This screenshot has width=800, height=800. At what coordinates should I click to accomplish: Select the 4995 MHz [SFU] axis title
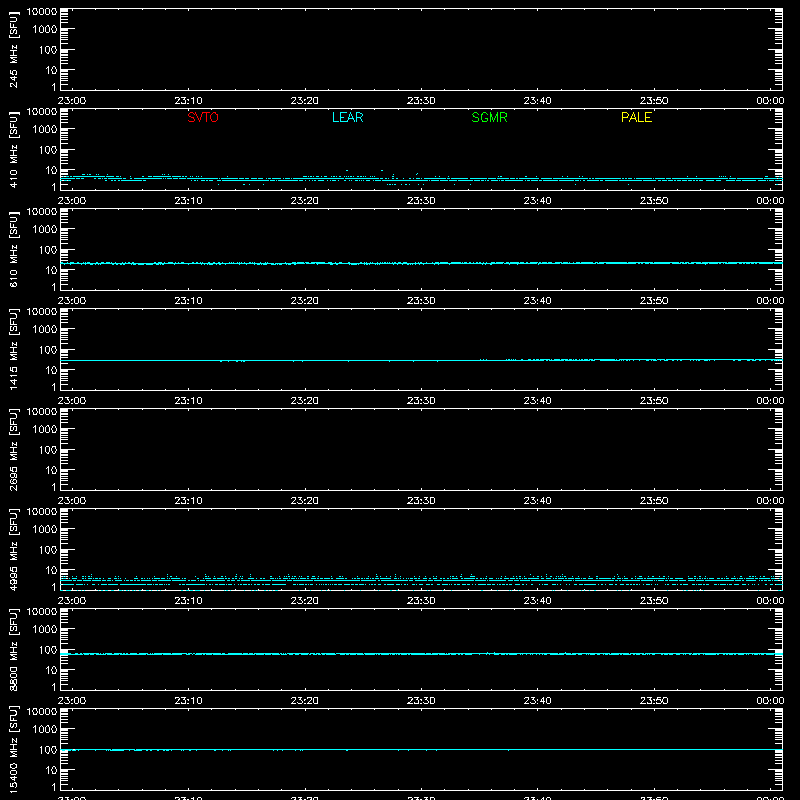(13, 549)
